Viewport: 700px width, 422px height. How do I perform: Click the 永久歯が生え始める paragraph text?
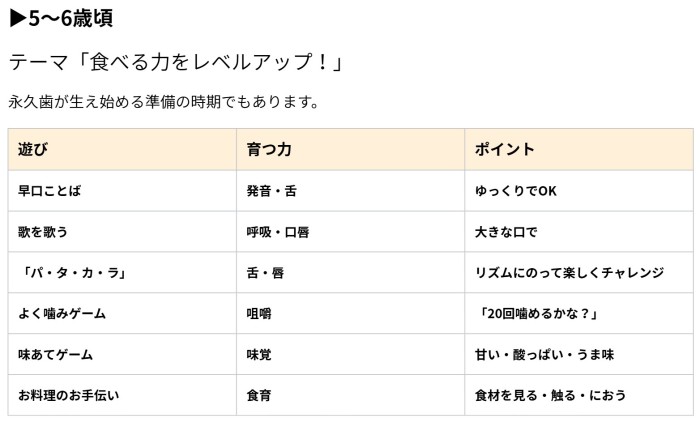163,102
